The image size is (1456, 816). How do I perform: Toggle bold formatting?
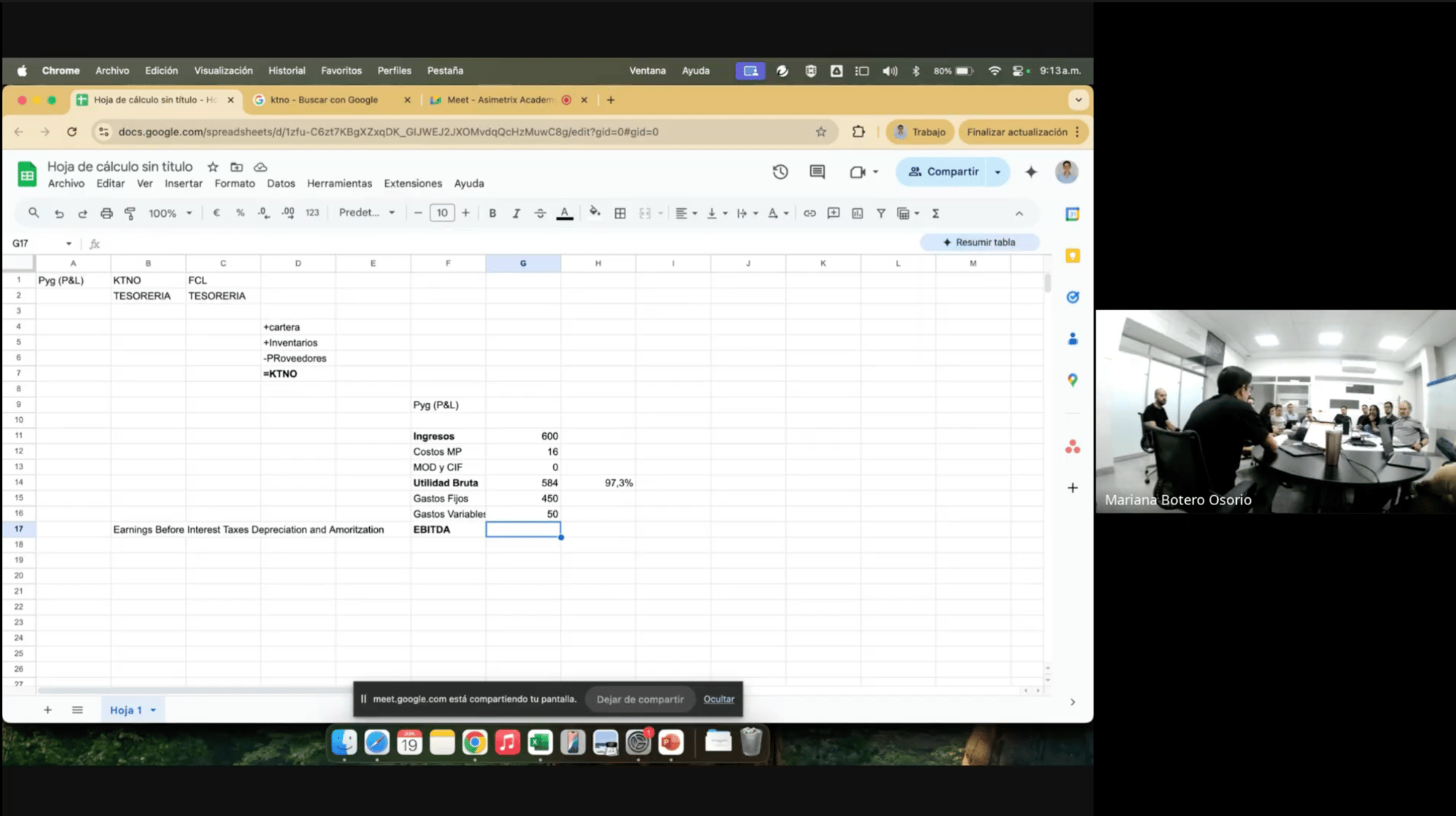(x=493, y=213)
